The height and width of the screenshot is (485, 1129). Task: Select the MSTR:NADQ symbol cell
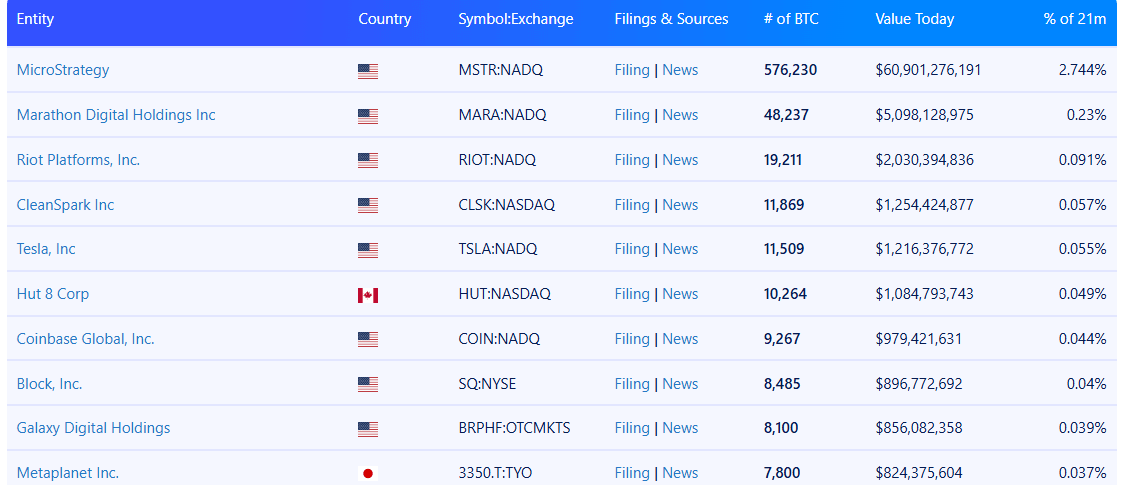pyautogui.click(x=500, y=70)
